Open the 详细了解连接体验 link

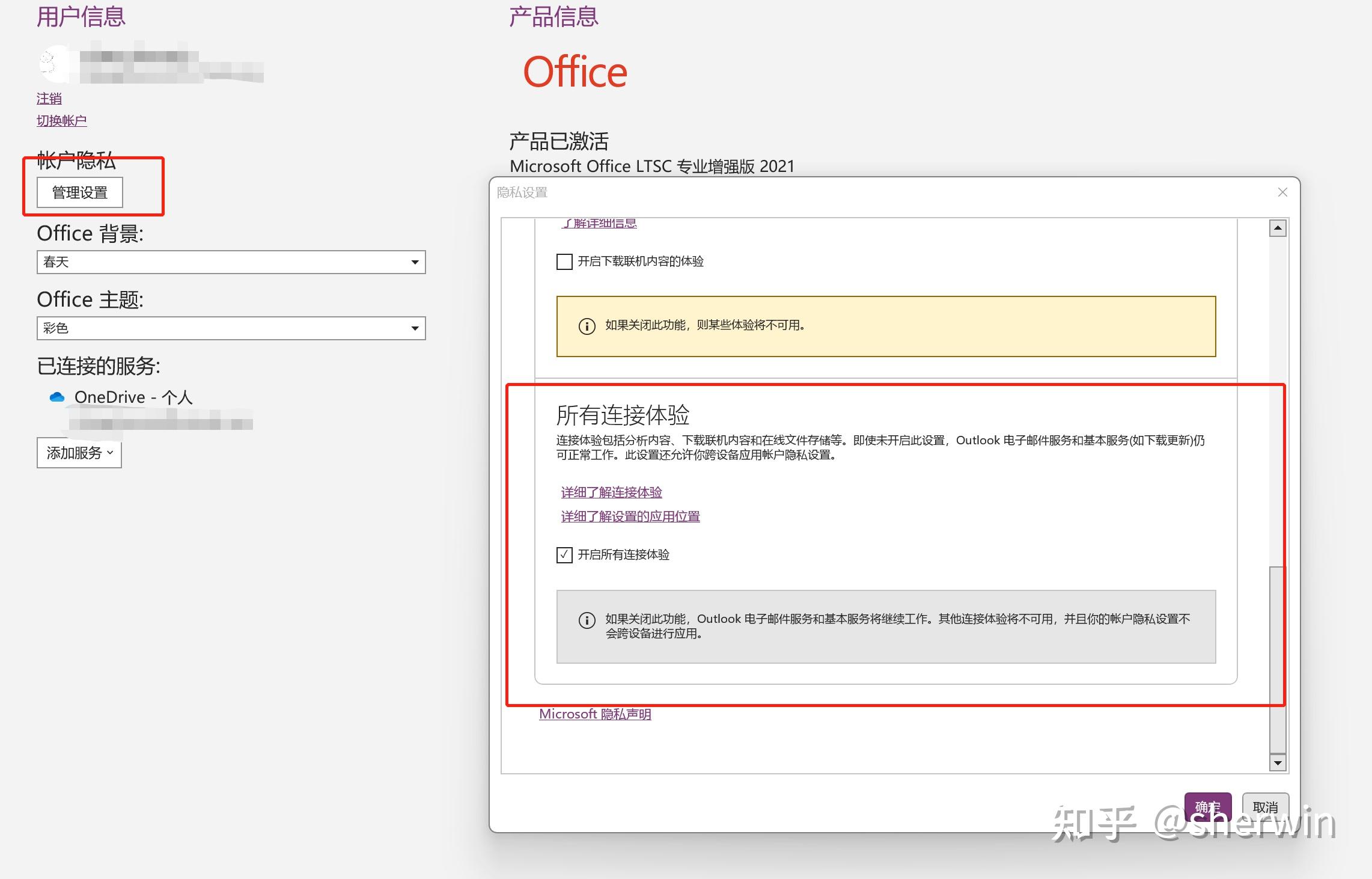(611, 492)
